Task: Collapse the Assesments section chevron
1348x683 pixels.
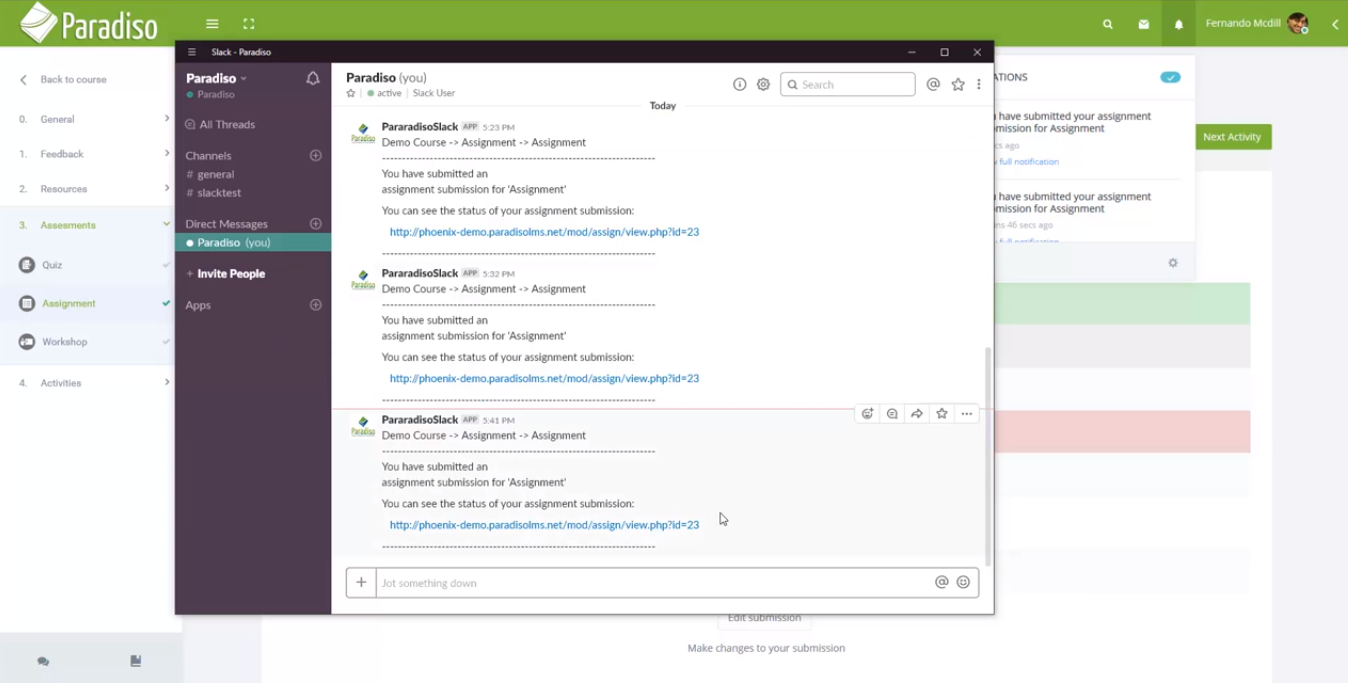Action: point(166,224)
